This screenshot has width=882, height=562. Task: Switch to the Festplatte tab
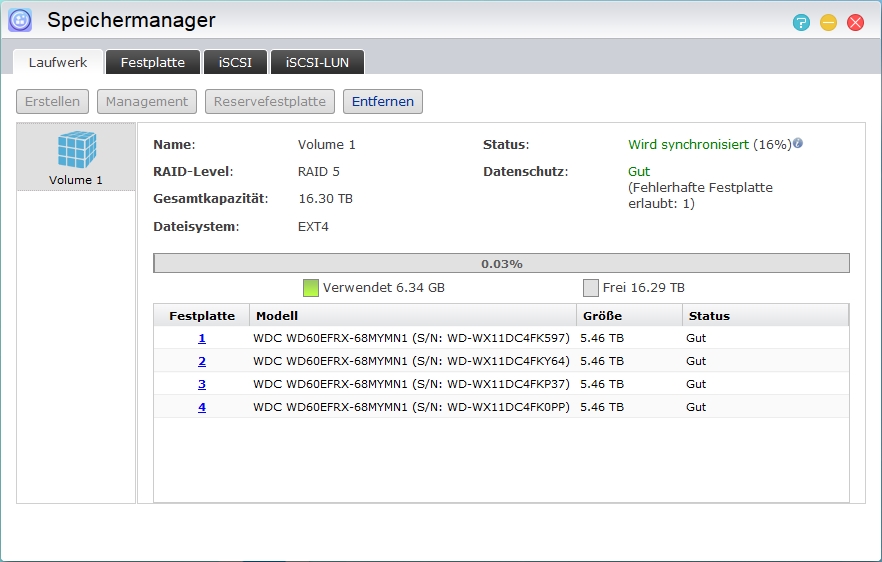pos(153,62)
